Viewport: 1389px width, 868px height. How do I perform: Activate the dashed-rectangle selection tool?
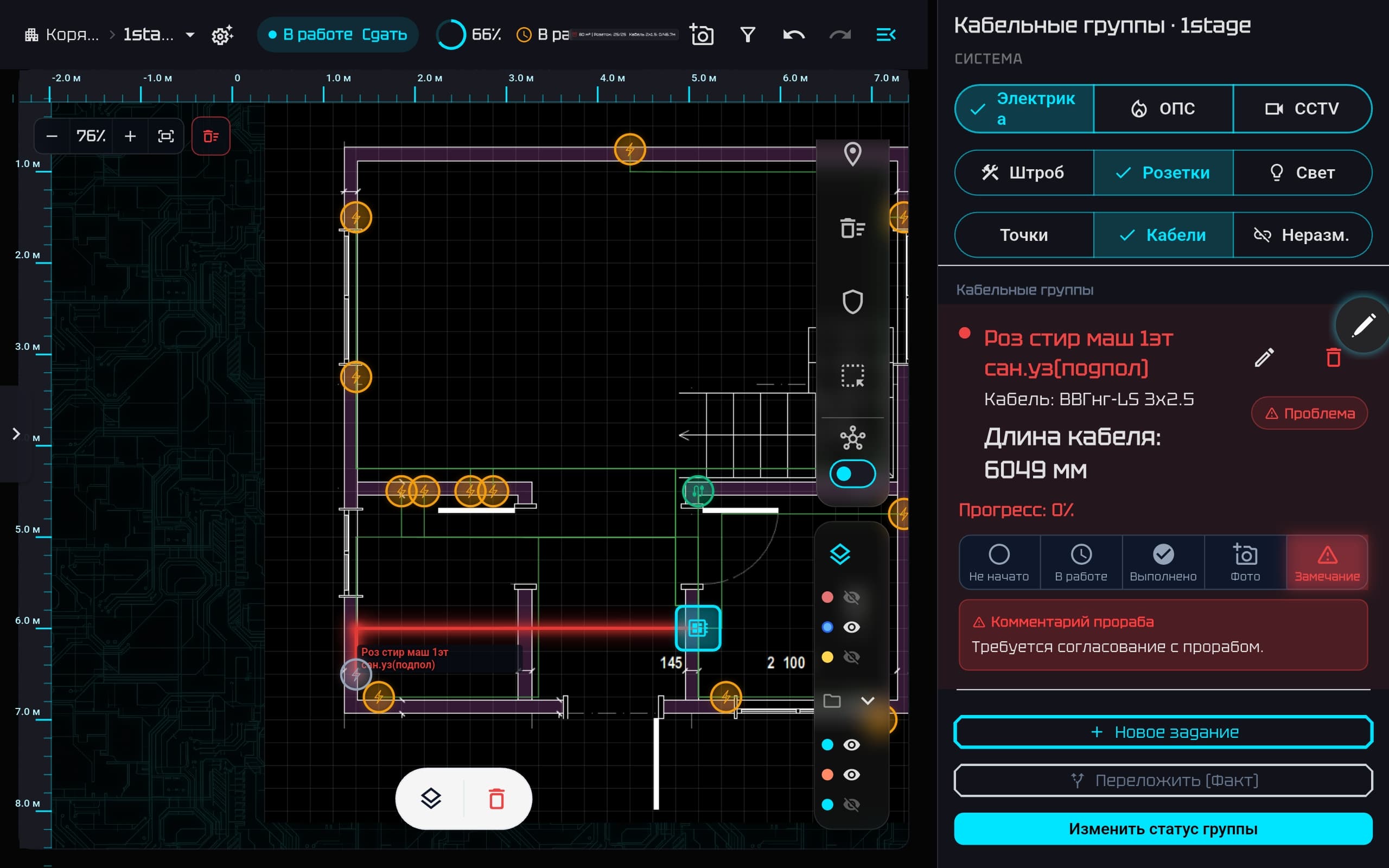tap(852, 375)
